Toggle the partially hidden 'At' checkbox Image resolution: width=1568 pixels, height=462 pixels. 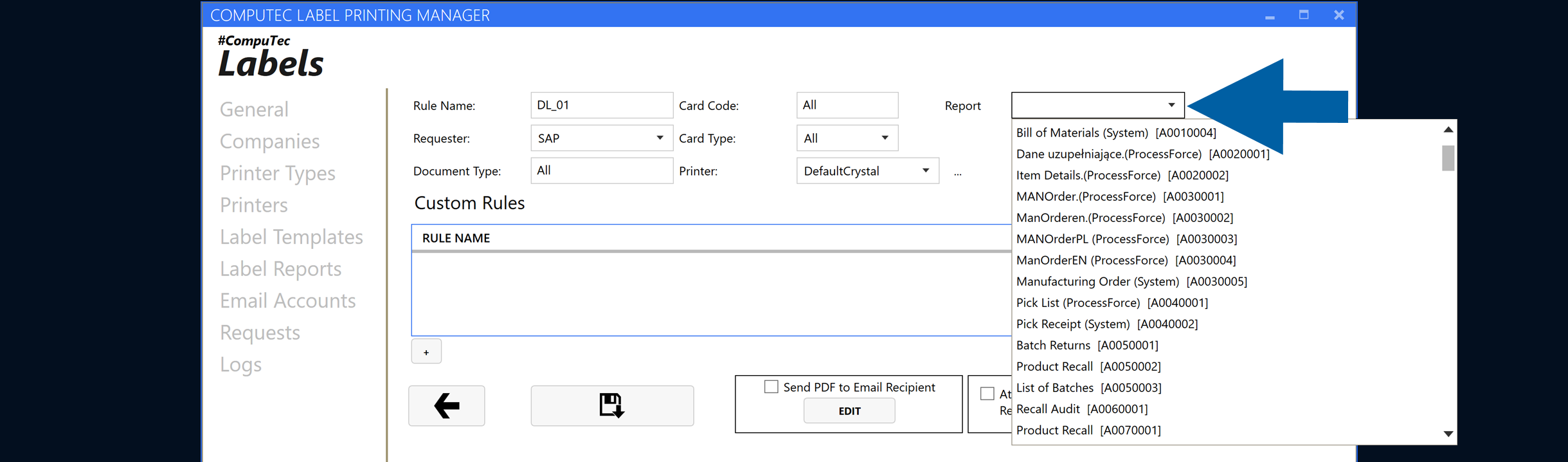(987, 394)
